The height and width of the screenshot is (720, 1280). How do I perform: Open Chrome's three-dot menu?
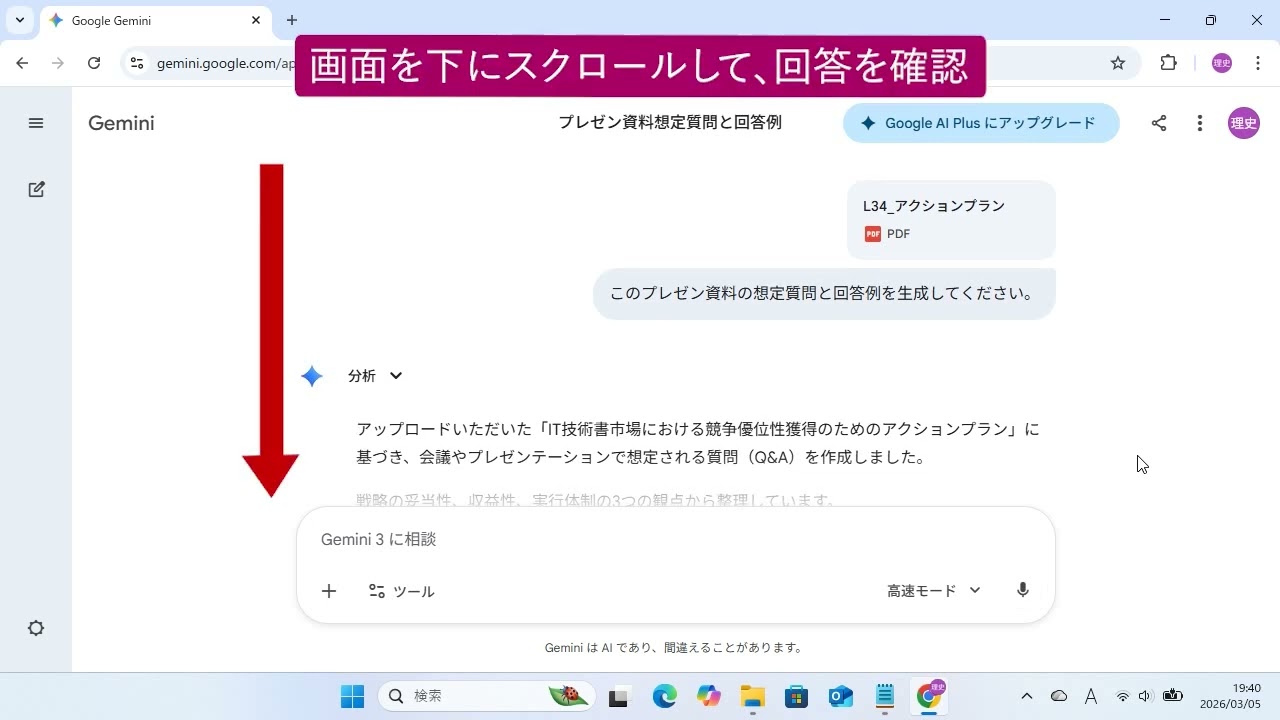[x=1256, y=63]
